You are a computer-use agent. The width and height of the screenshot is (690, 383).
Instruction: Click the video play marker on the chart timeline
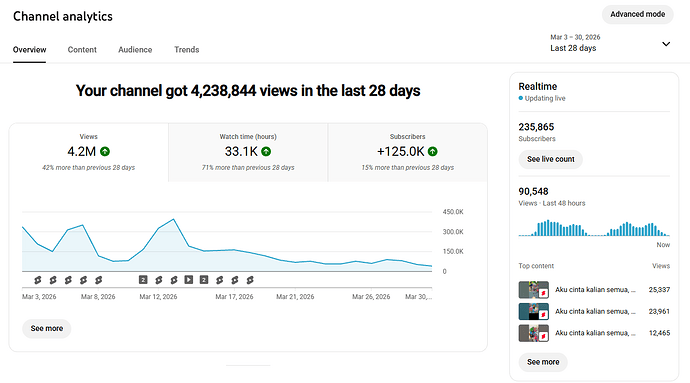coord(189,280)
